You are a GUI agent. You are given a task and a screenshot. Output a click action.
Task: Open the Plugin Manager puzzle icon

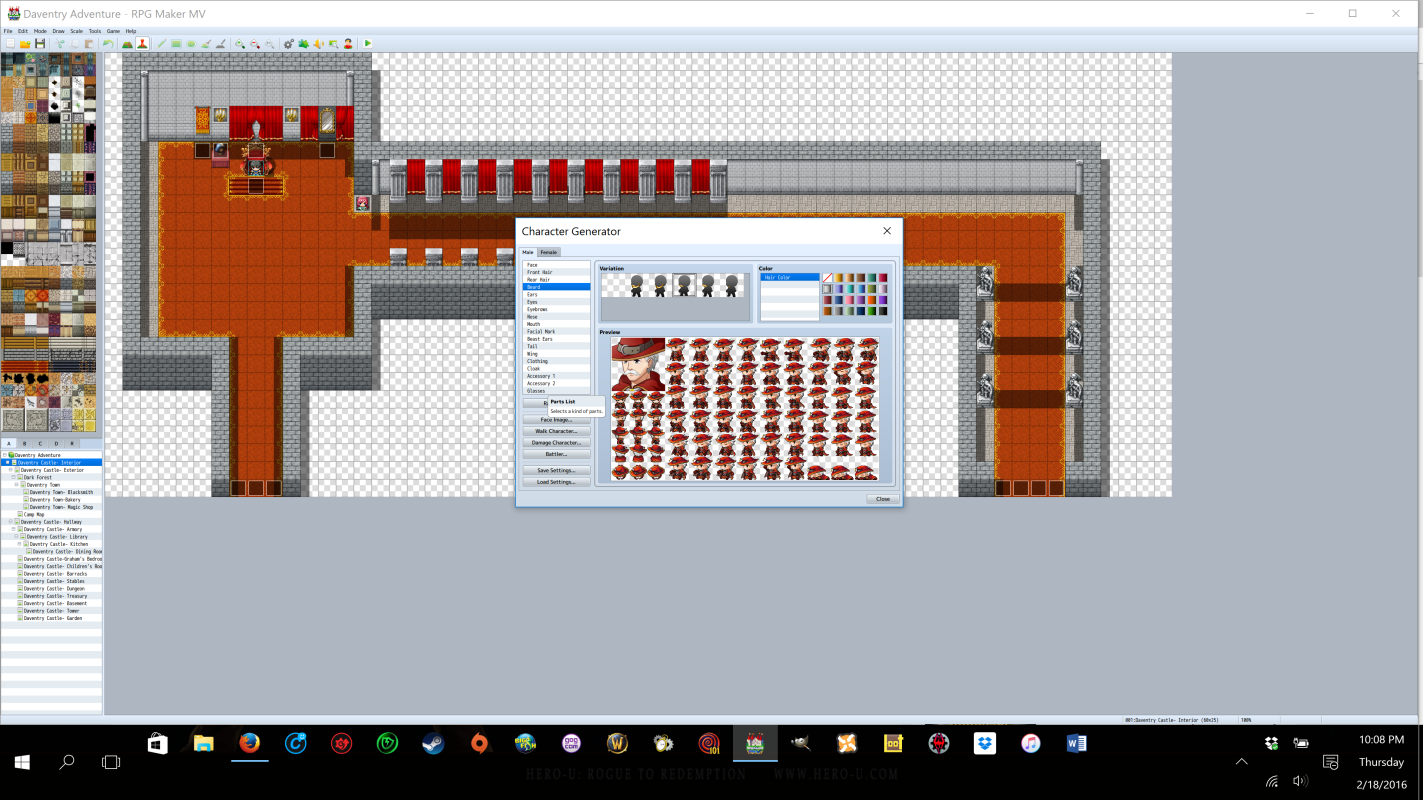tap(303, 44)
